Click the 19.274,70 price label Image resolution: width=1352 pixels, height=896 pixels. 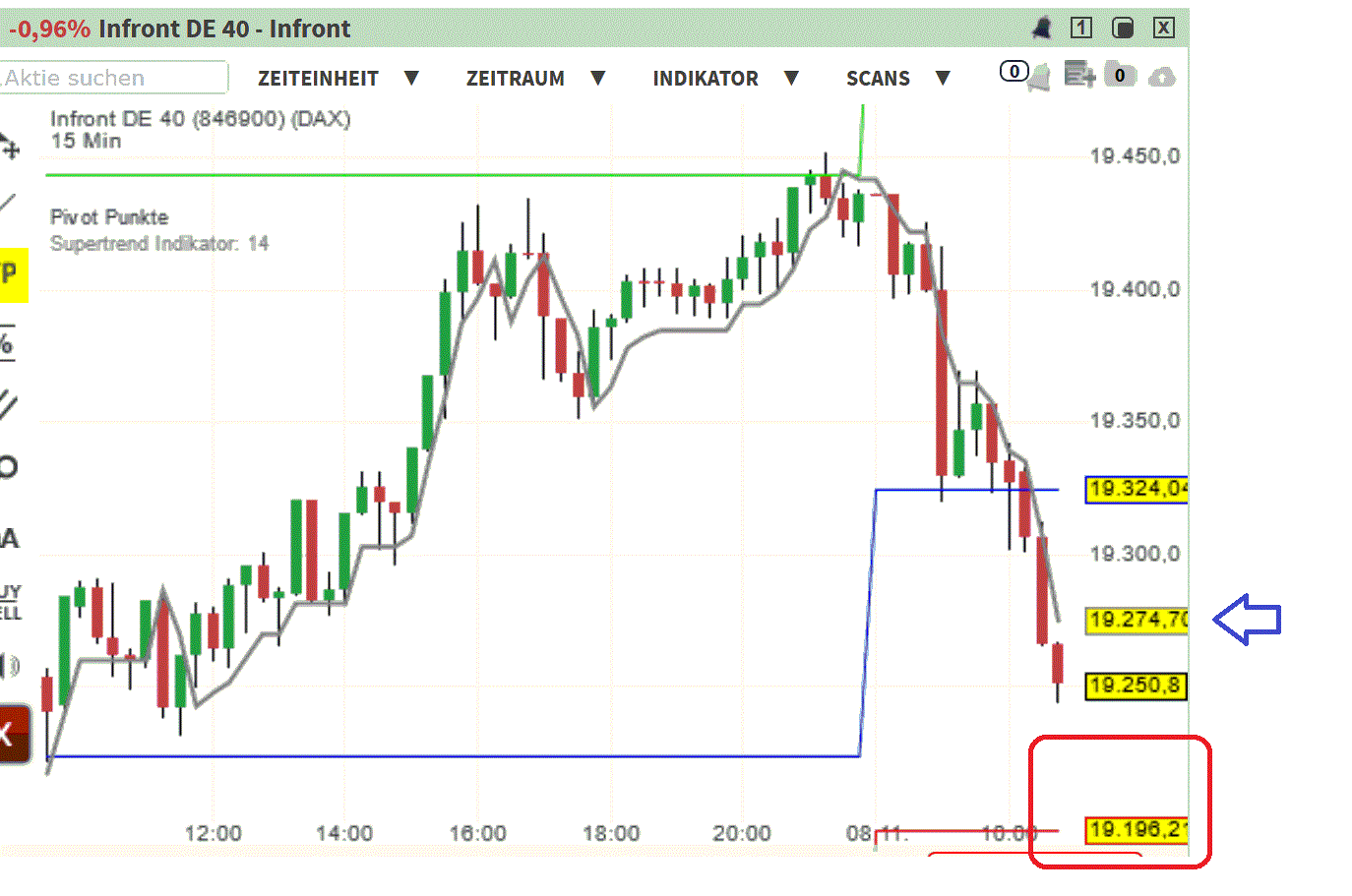1137,621
